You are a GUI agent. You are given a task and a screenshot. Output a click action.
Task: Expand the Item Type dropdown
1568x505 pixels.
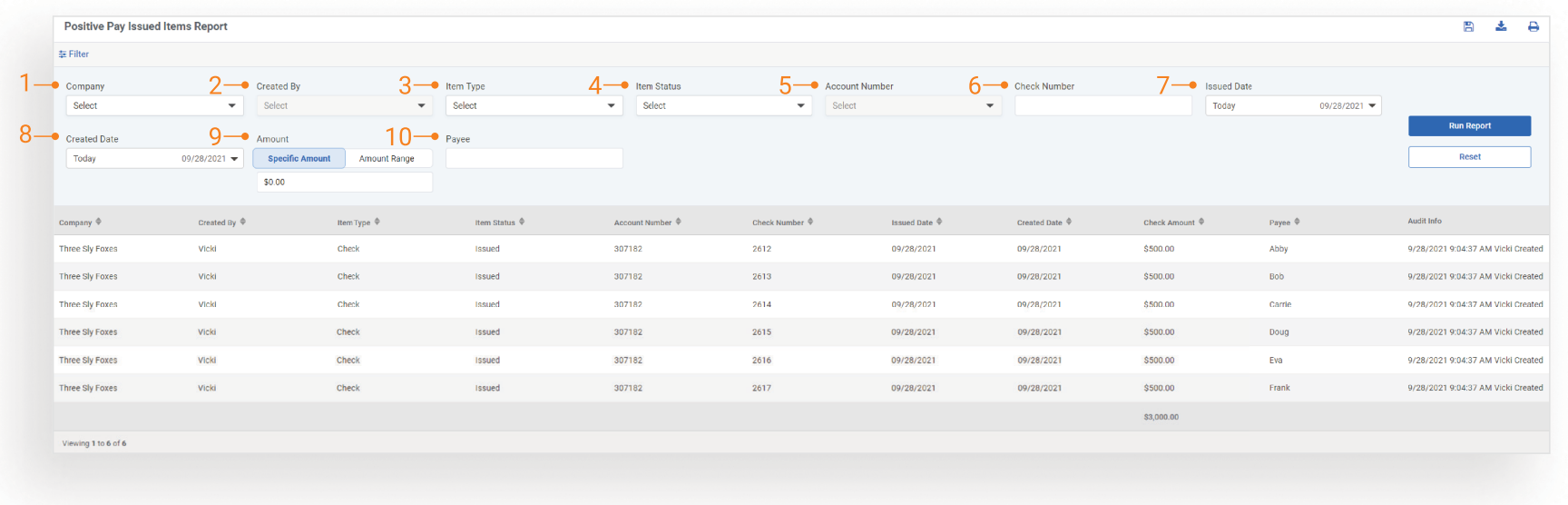(534, 106)
